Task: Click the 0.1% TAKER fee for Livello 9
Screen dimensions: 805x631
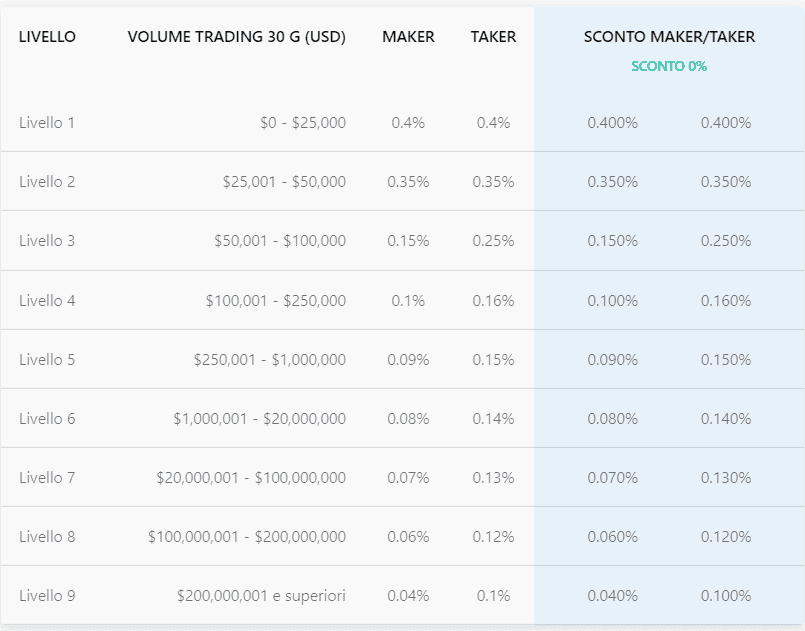Action: [493, 596]
